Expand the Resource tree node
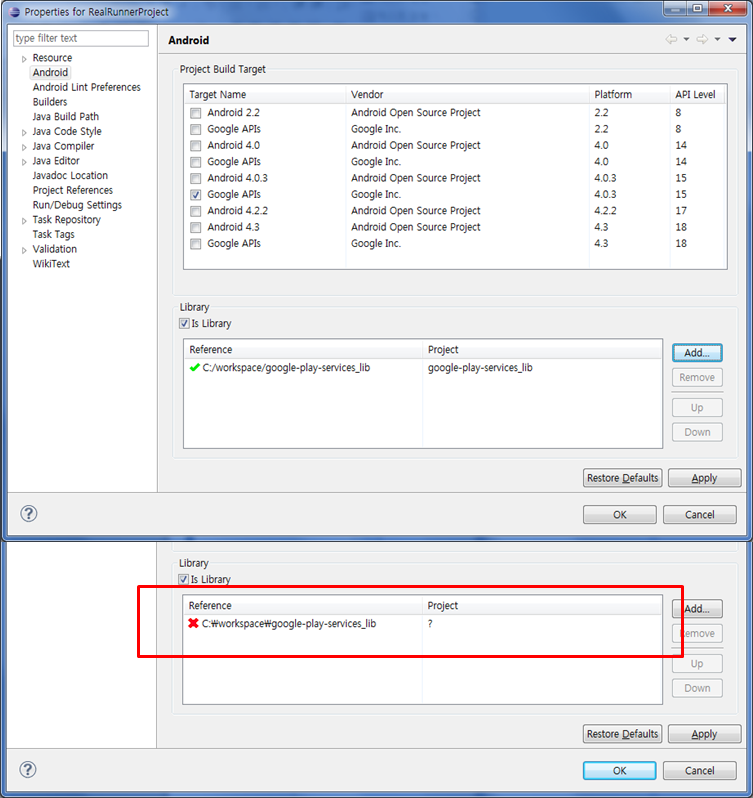 point(24,59)
